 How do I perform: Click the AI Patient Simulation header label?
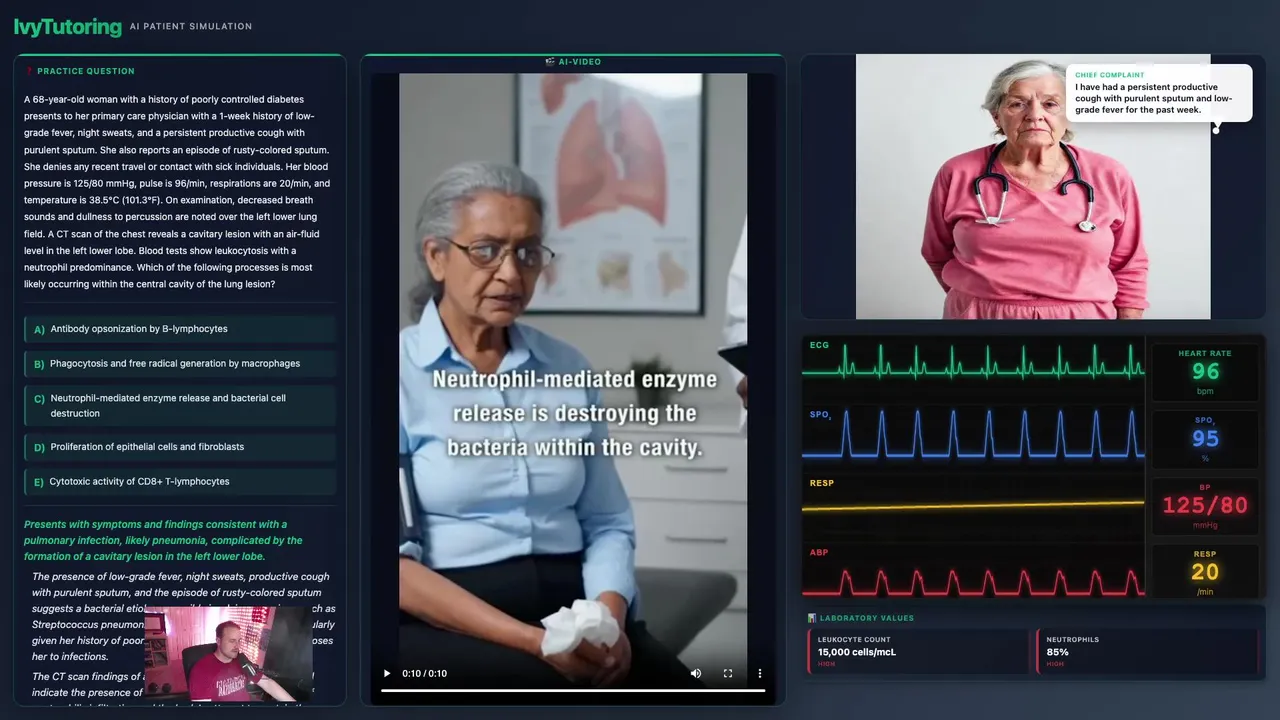191,27
